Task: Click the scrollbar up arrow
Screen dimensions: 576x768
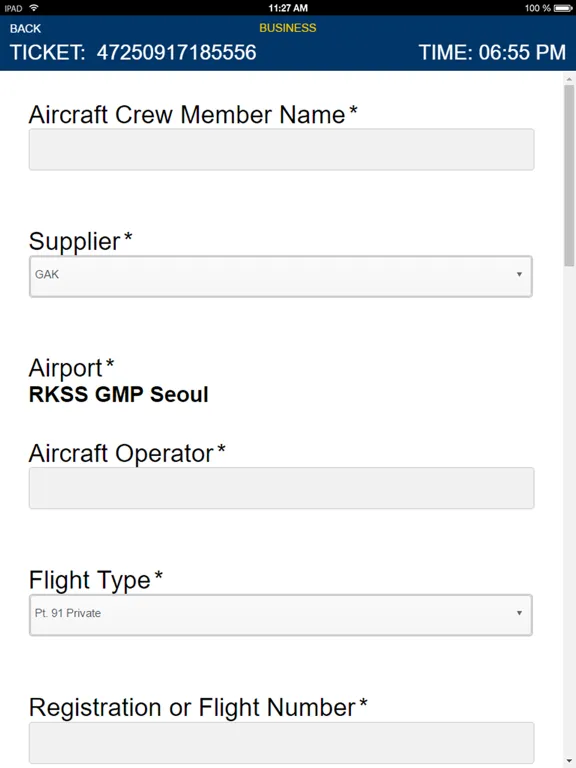Action: 569,78
